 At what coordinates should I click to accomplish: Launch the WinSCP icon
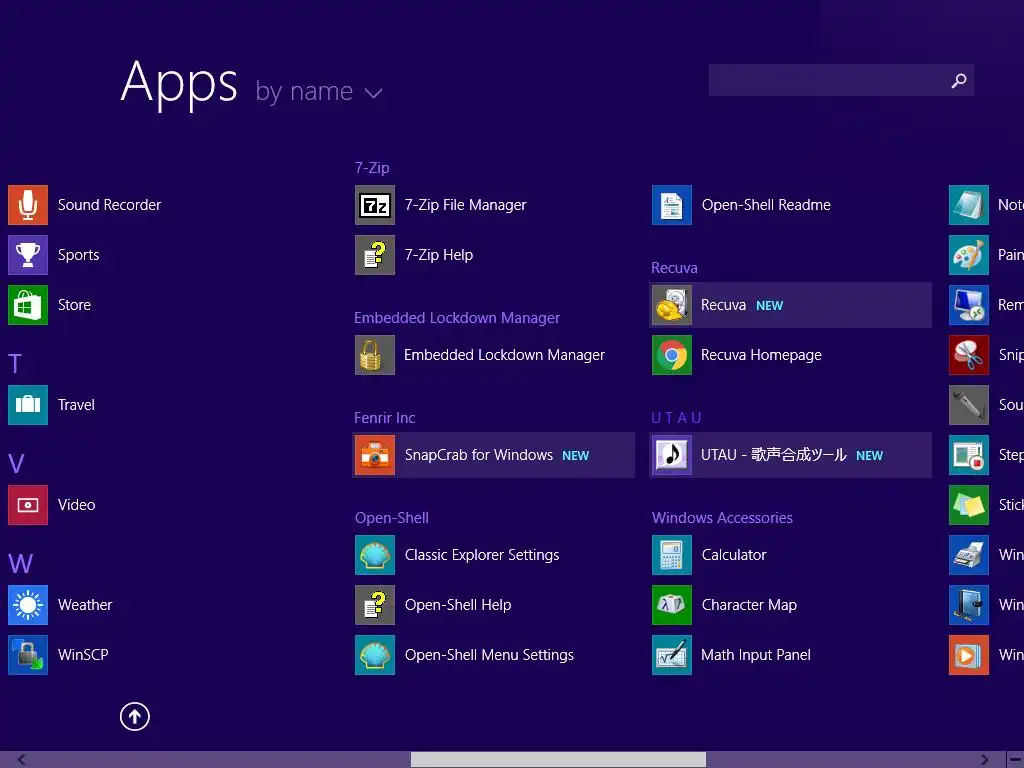point(27,655)
